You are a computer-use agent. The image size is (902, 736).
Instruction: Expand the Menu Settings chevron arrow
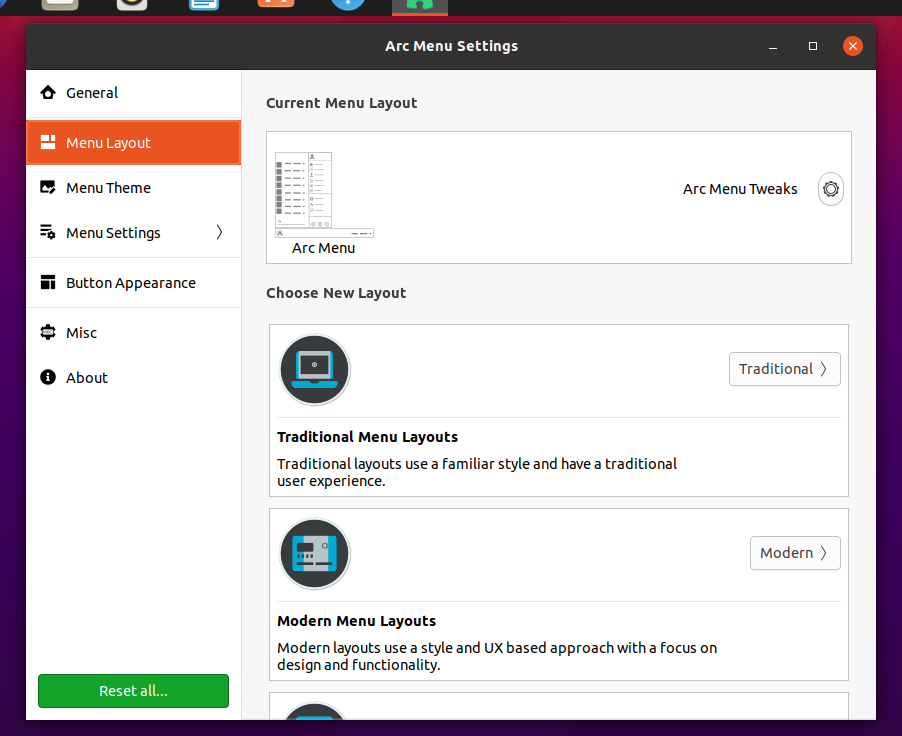[219, 232]
